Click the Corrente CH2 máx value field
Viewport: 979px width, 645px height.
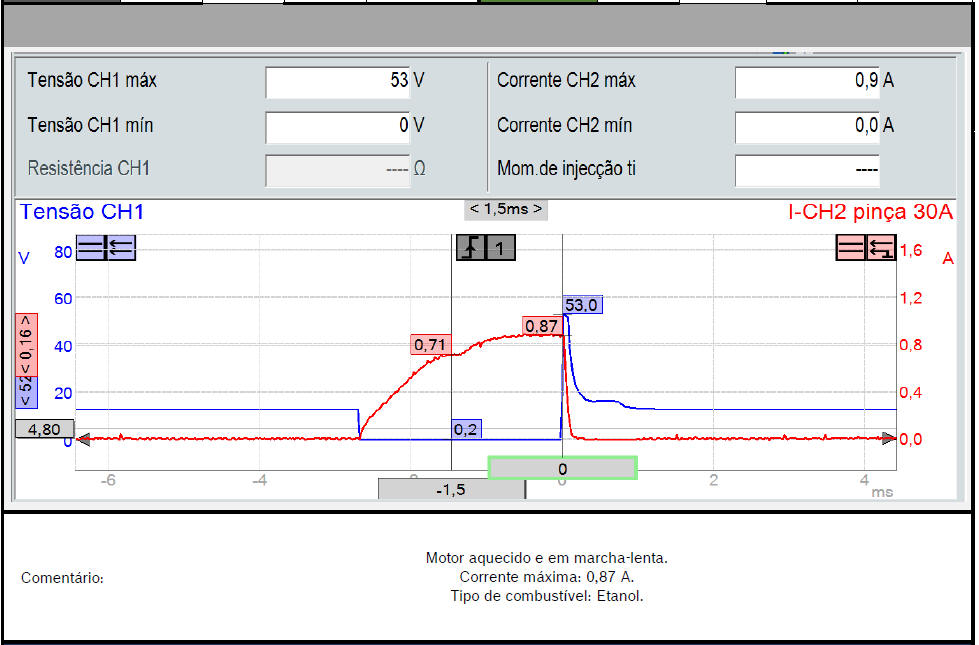pyautogui.click(x=807, y=81)
